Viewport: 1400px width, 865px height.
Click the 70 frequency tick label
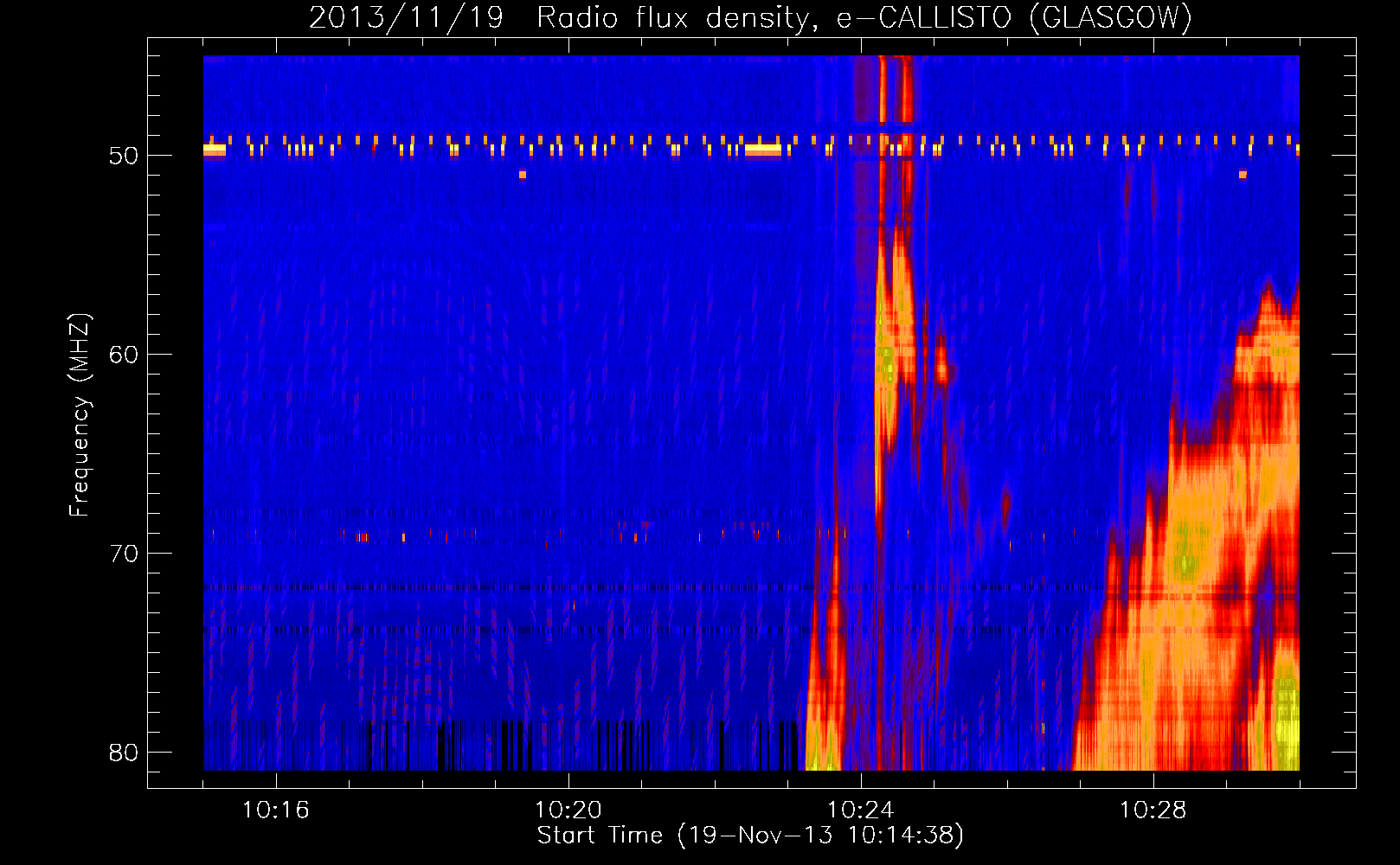click(123, 554)
